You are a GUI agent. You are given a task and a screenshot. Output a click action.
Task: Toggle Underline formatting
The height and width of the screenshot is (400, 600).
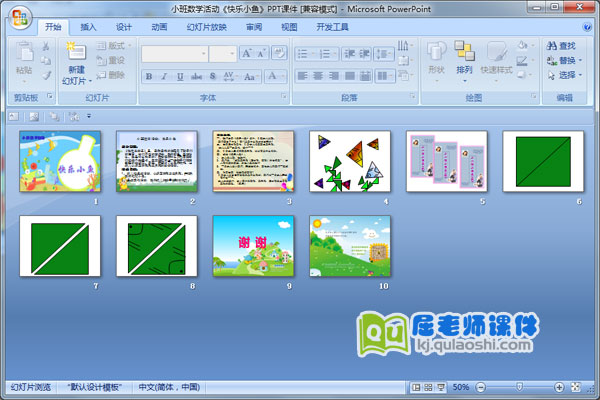(180, 77)
